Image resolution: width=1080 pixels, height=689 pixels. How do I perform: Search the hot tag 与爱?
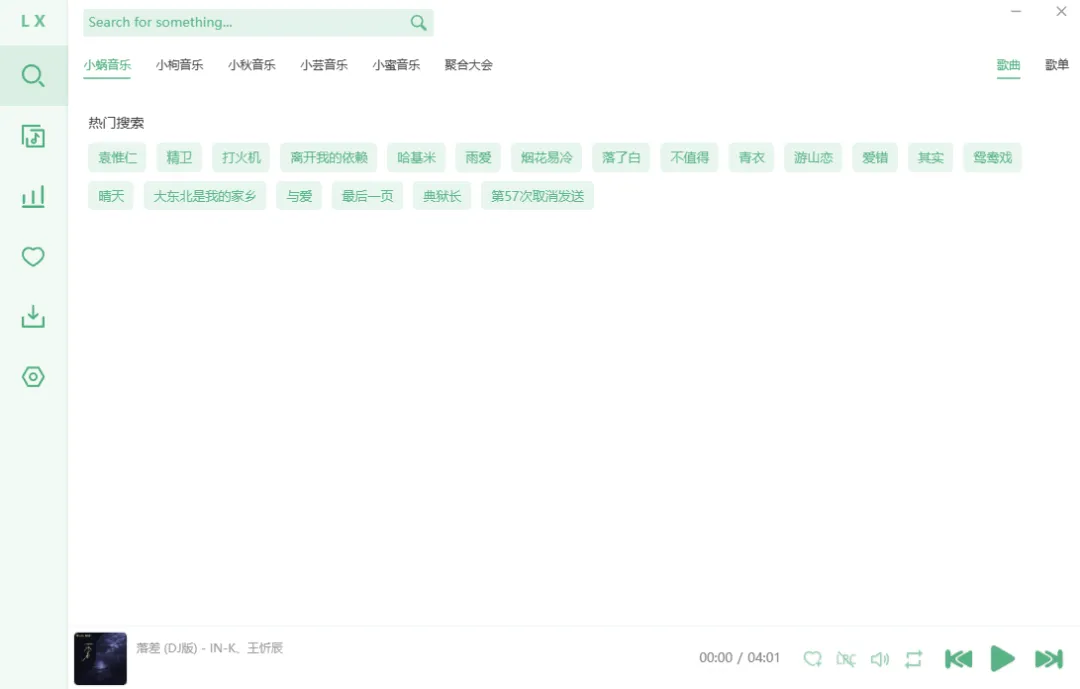click(299, 196)
